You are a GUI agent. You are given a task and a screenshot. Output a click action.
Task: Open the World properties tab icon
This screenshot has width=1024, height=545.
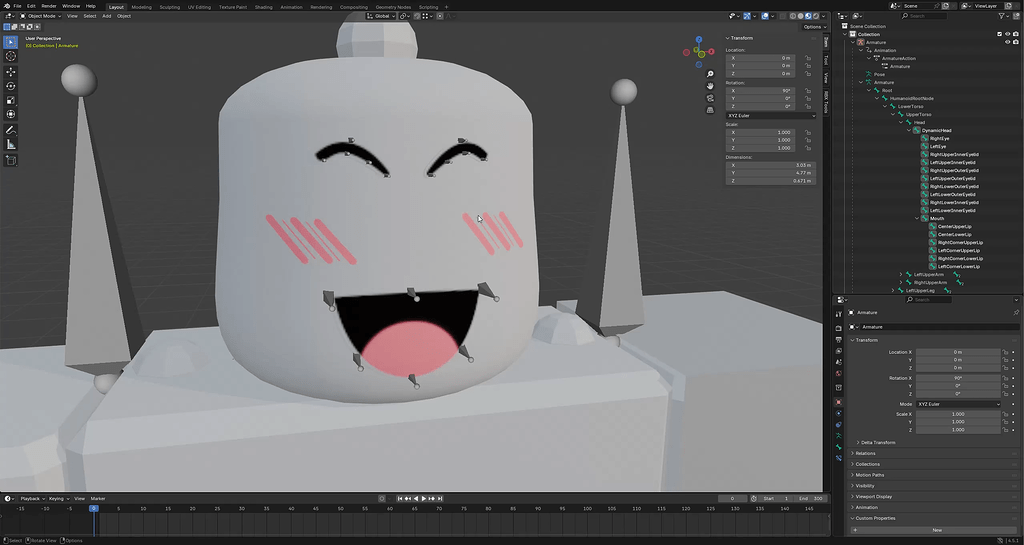(839, 374)
